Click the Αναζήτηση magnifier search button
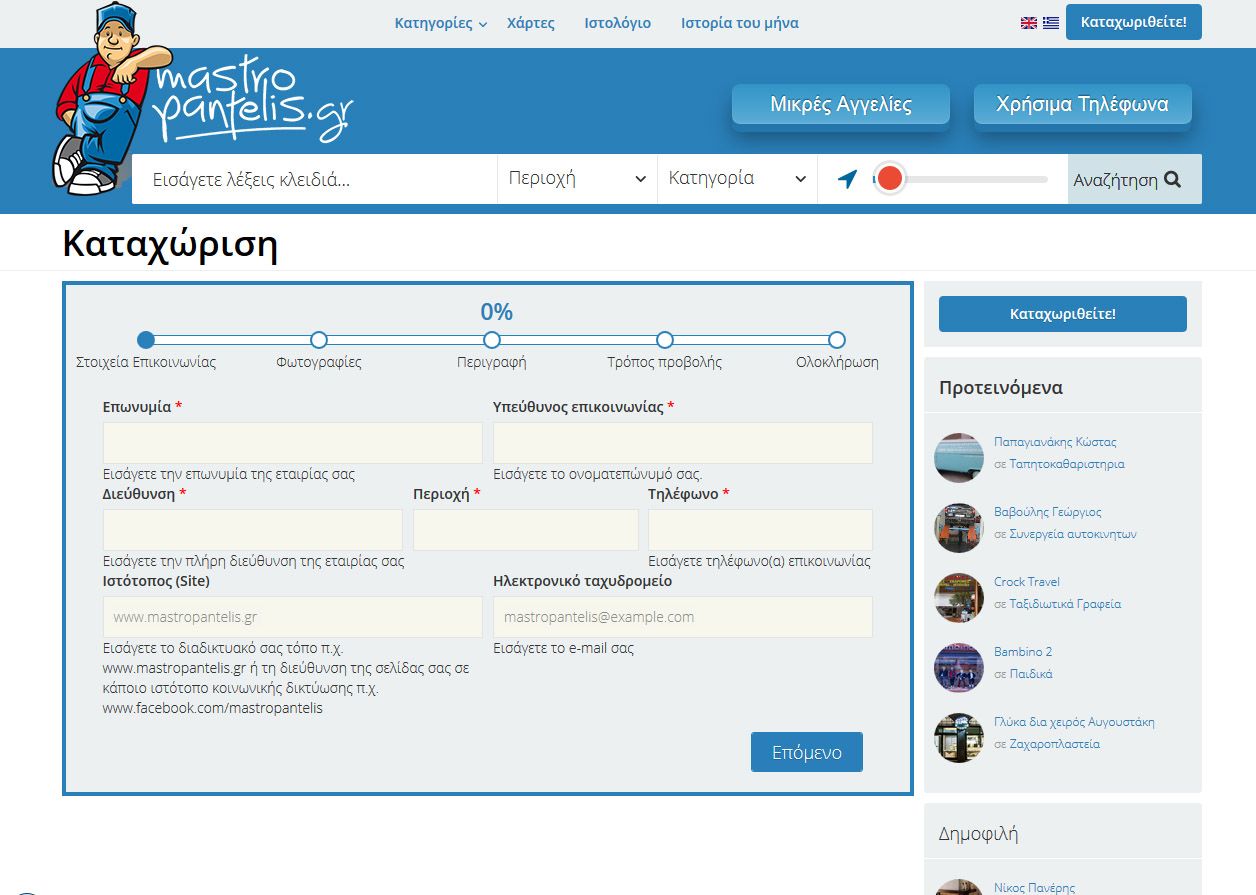The width and height of the screenshot is (1256, 895). 1134,180
